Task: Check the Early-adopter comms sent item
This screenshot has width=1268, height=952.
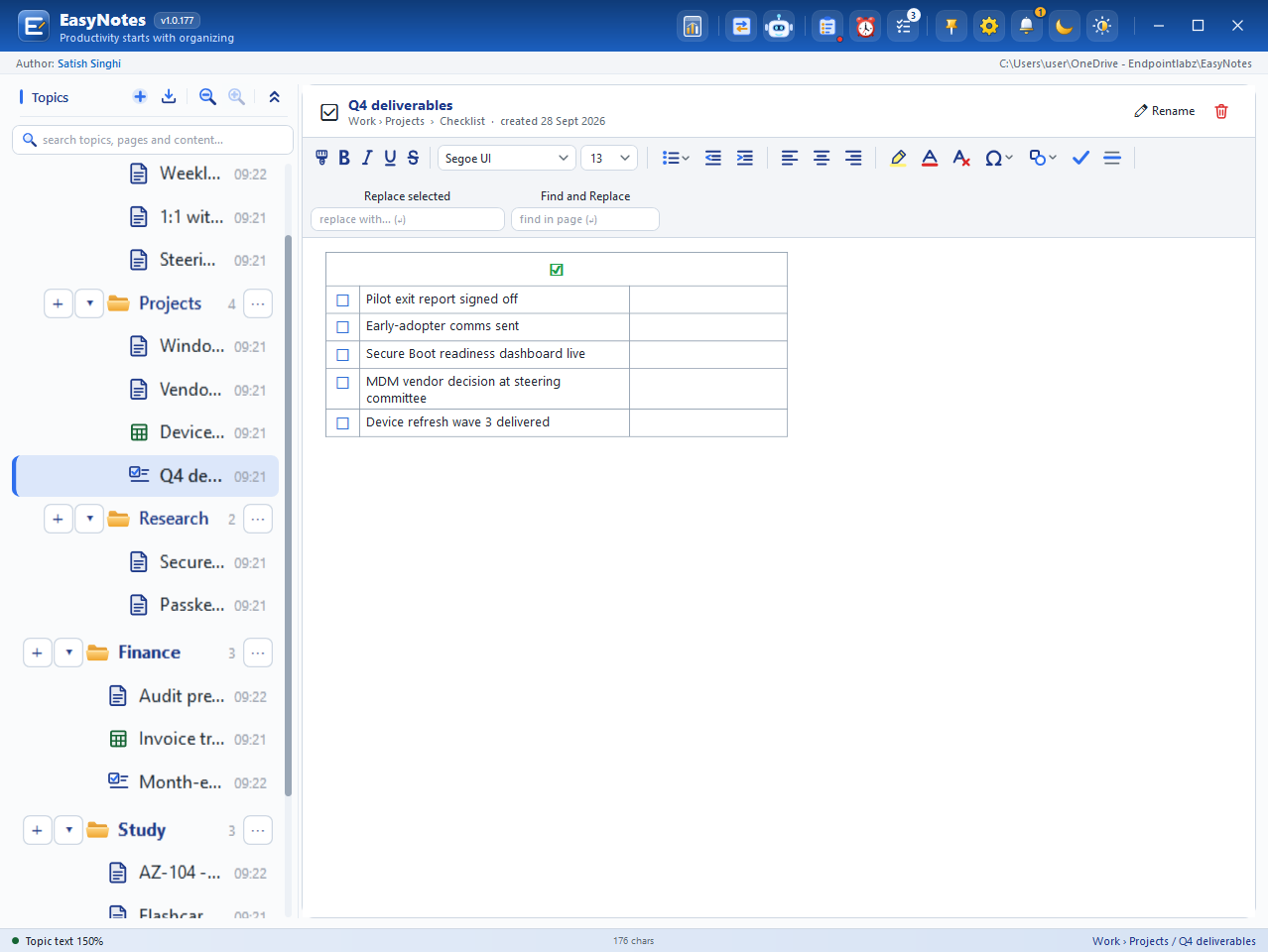Action: click(x=342, y=326)
